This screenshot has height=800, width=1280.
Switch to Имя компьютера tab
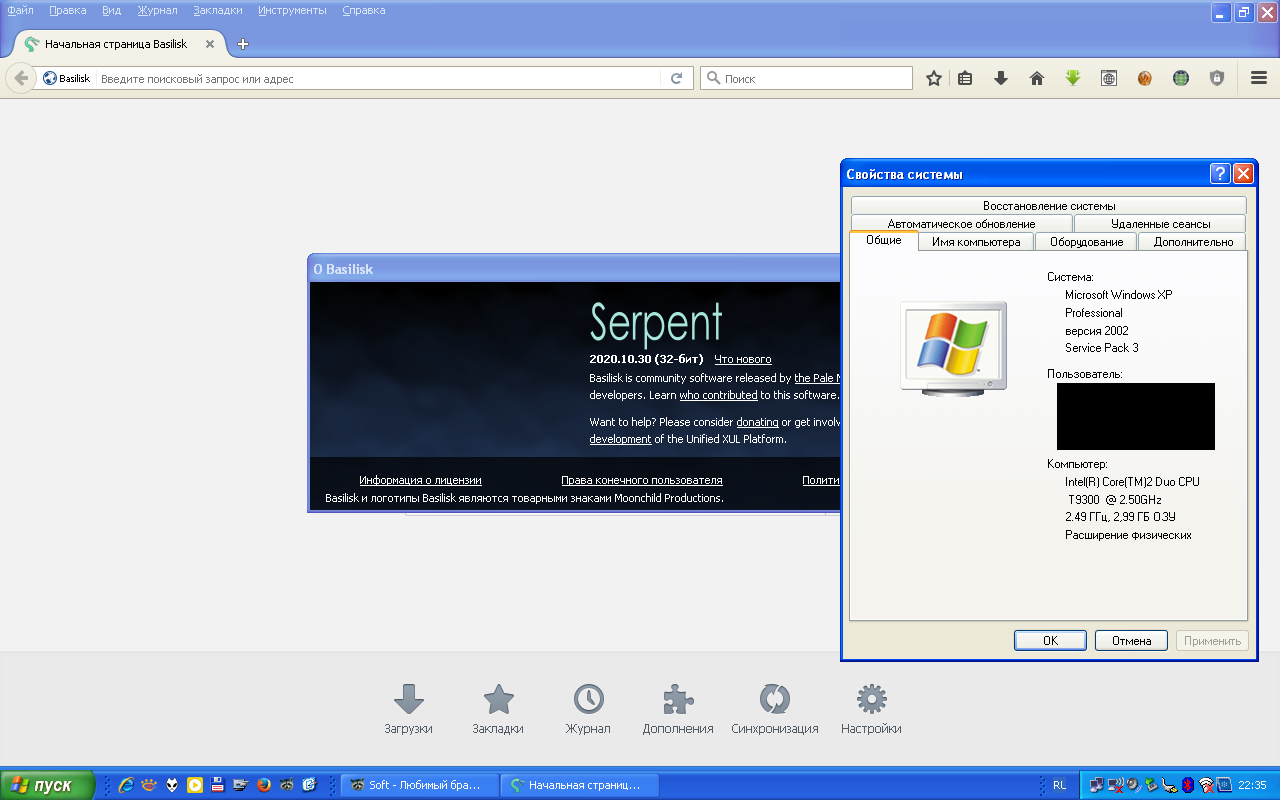coord(976,242)
